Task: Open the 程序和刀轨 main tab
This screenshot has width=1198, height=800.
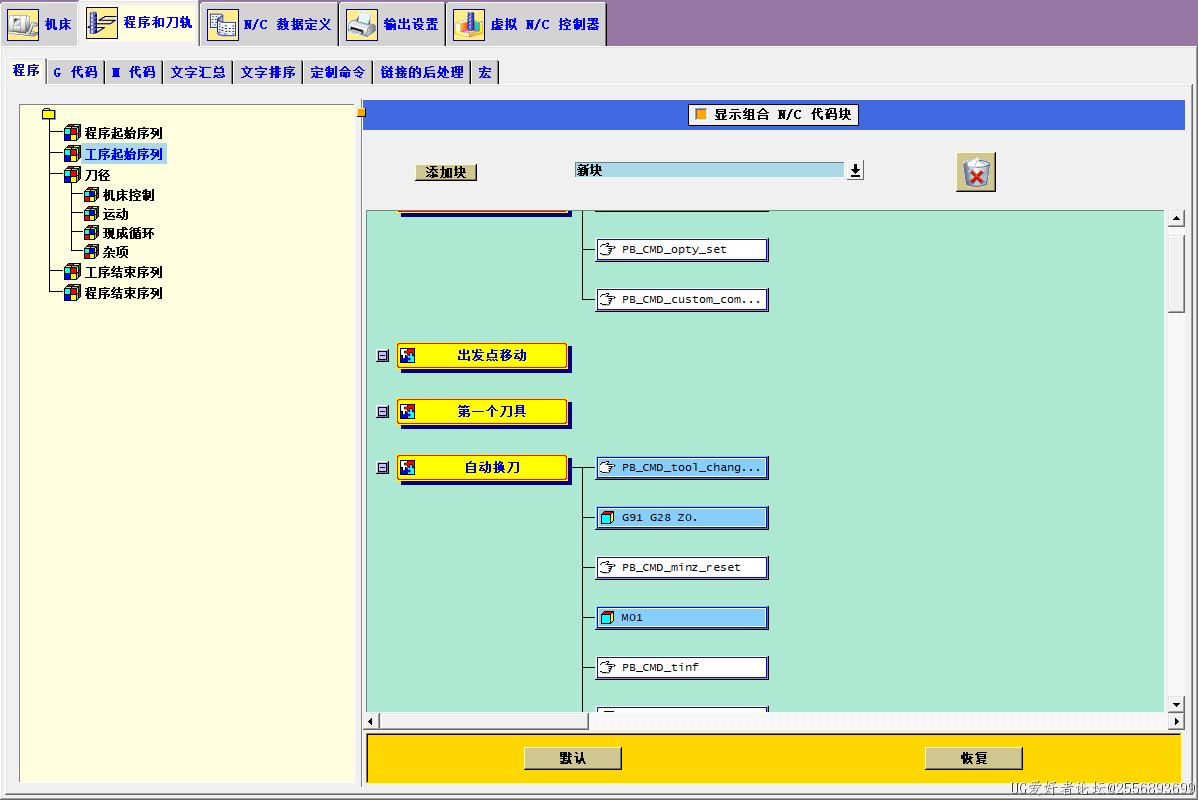Action: pos(138,23)
